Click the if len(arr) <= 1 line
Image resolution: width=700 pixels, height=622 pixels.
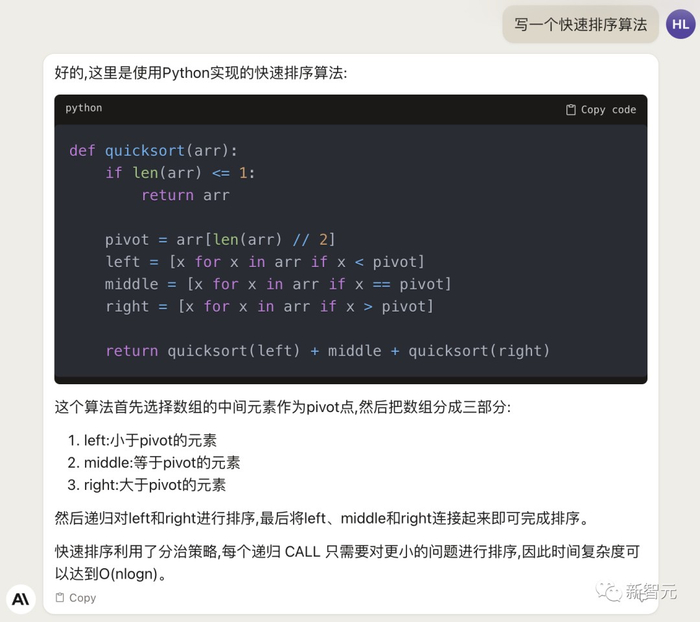pos(180,173)
